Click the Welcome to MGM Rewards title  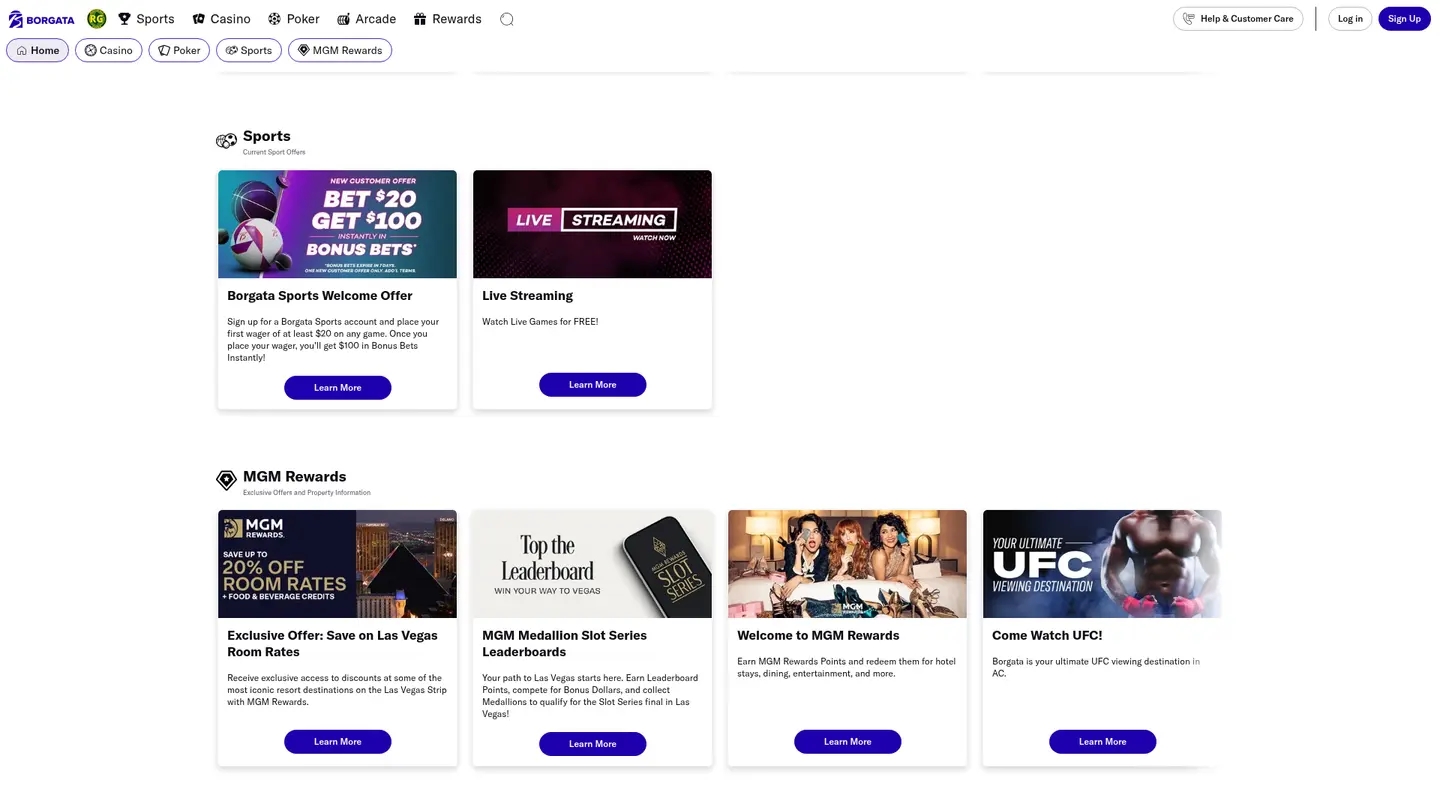818,636
